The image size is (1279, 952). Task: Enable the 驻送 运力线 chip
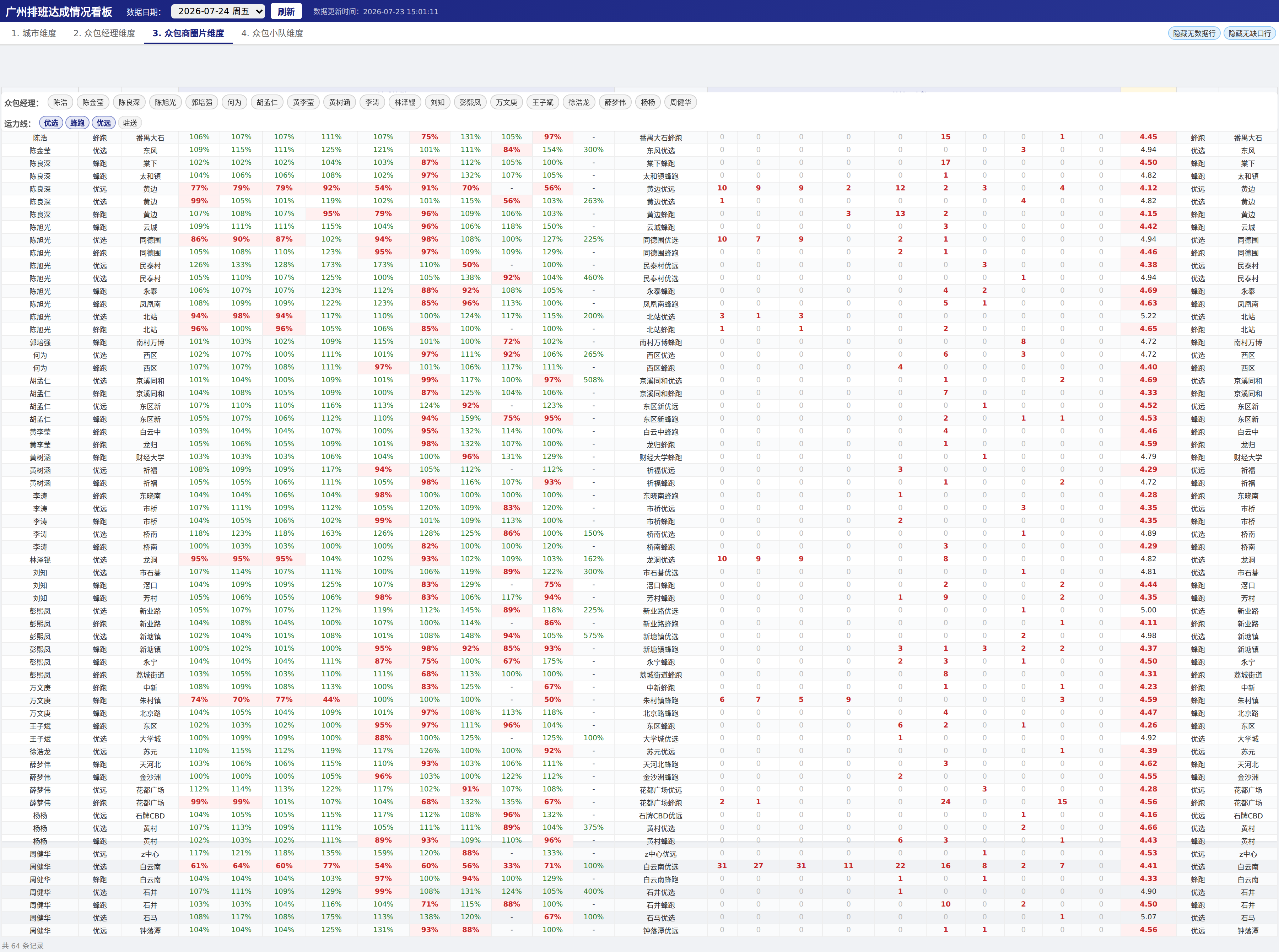click(130, 123)
